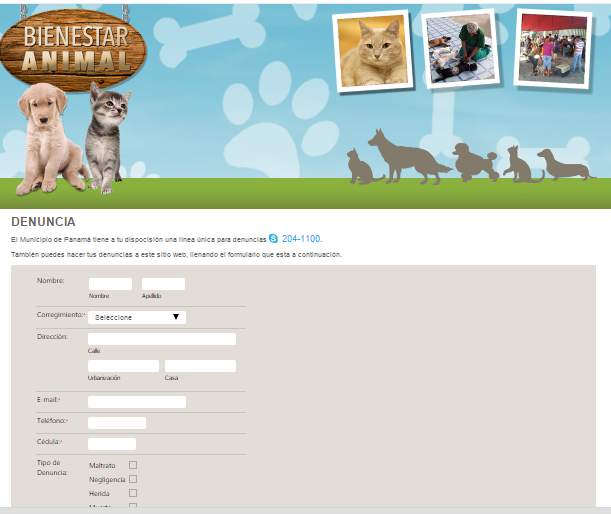611x514 pixels.
Task: Check the Maltrato checkbox
Action: tap(133, 465)
